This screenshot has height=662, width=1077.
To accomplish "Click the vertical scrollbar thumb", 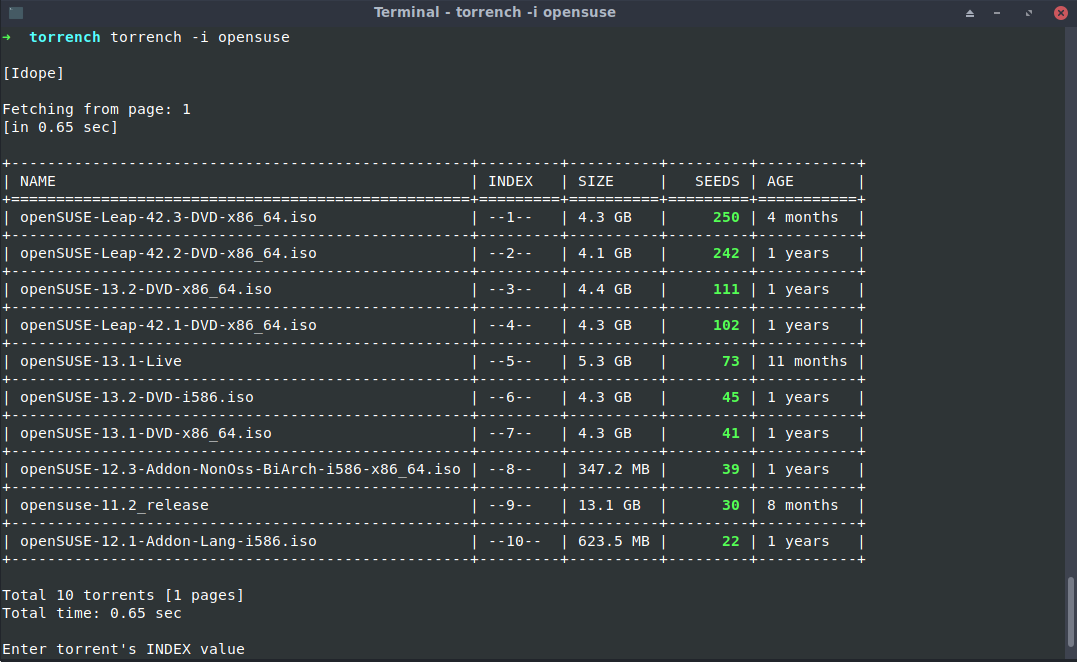I will pos(1070,612).
